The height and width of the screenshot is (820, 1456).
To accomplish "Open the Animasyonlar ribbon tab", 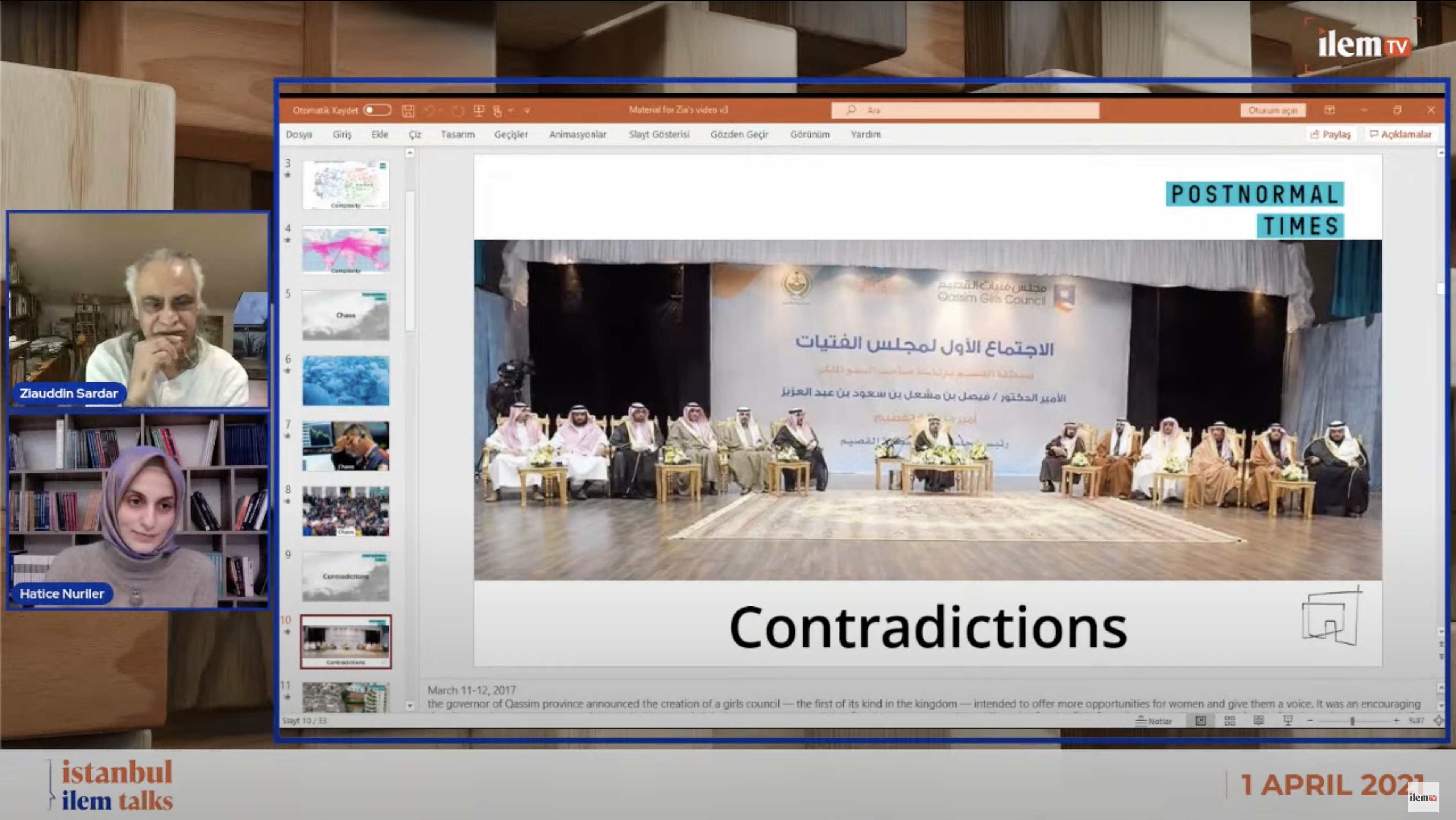I will point(577,135).
